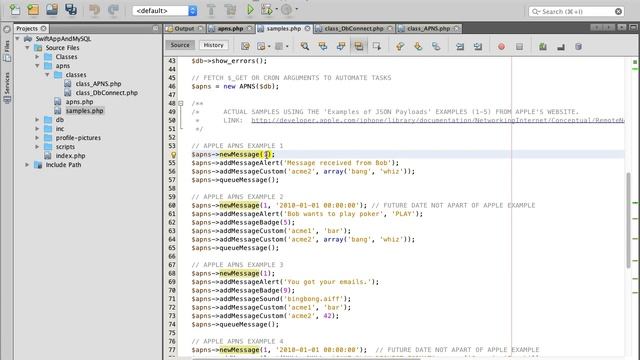Open the <default> configuration combo box
The width and height of the screenshot is (640, 360).
pos(164,11)
